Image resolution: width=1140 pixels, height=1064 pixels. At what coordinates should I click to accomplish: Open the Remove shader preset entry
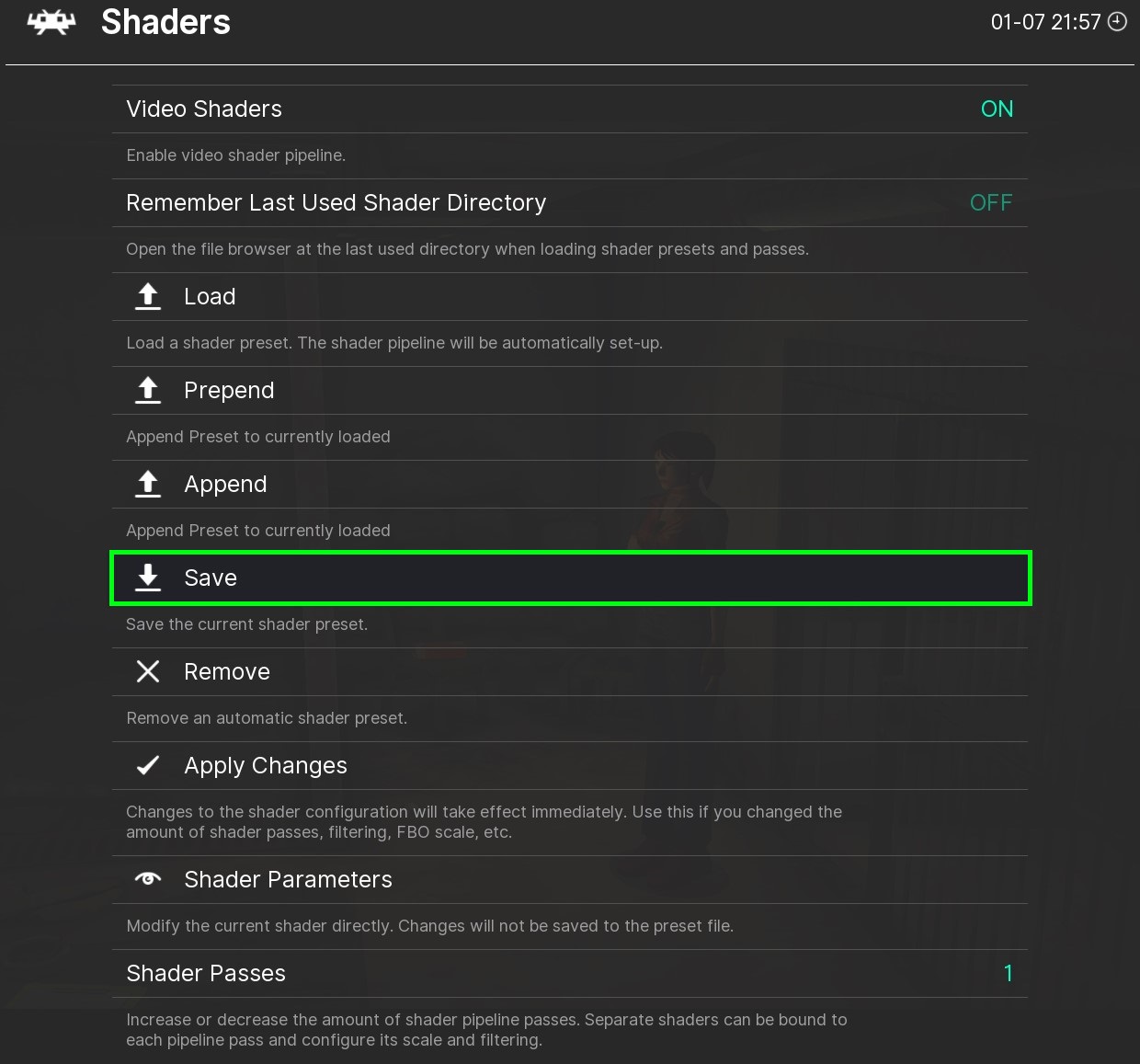coord(227,671)
